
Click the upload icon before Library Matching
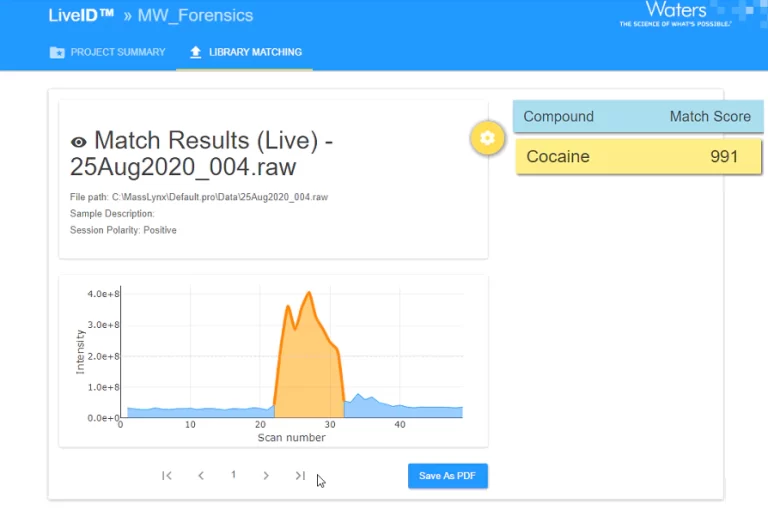coord(195,52)
